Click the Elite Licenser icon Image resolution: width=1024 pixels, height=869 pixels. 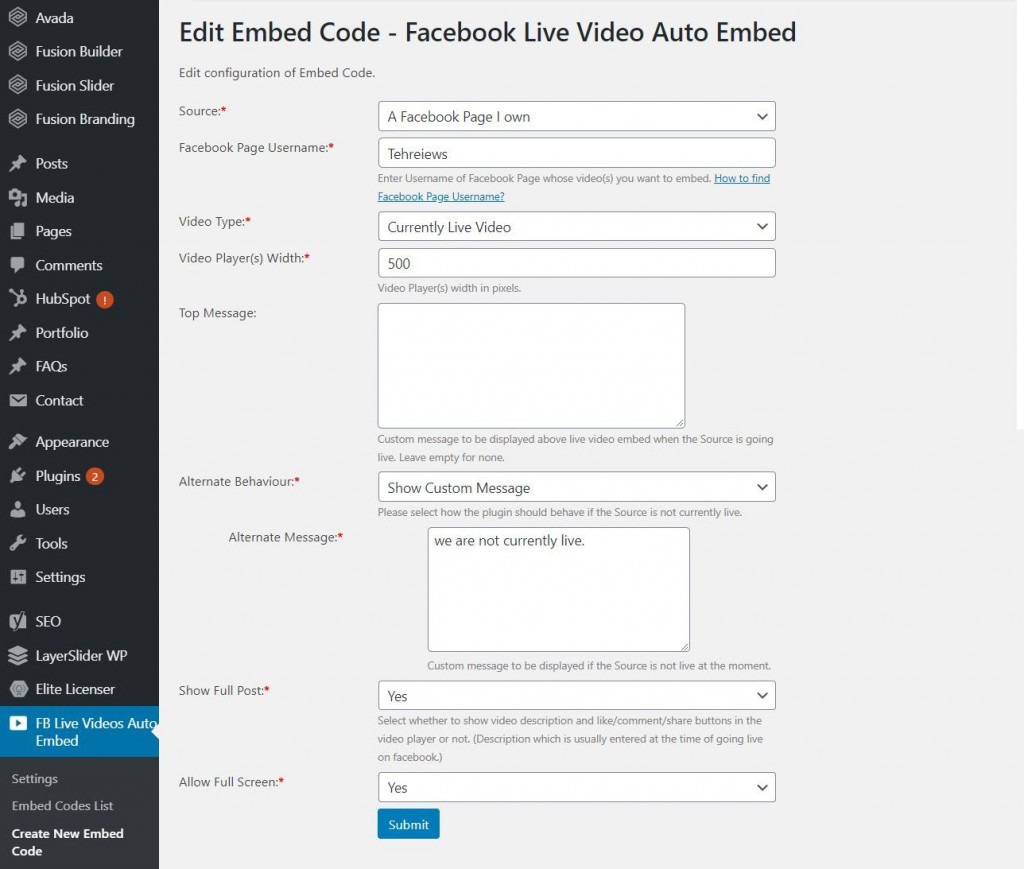19,689
